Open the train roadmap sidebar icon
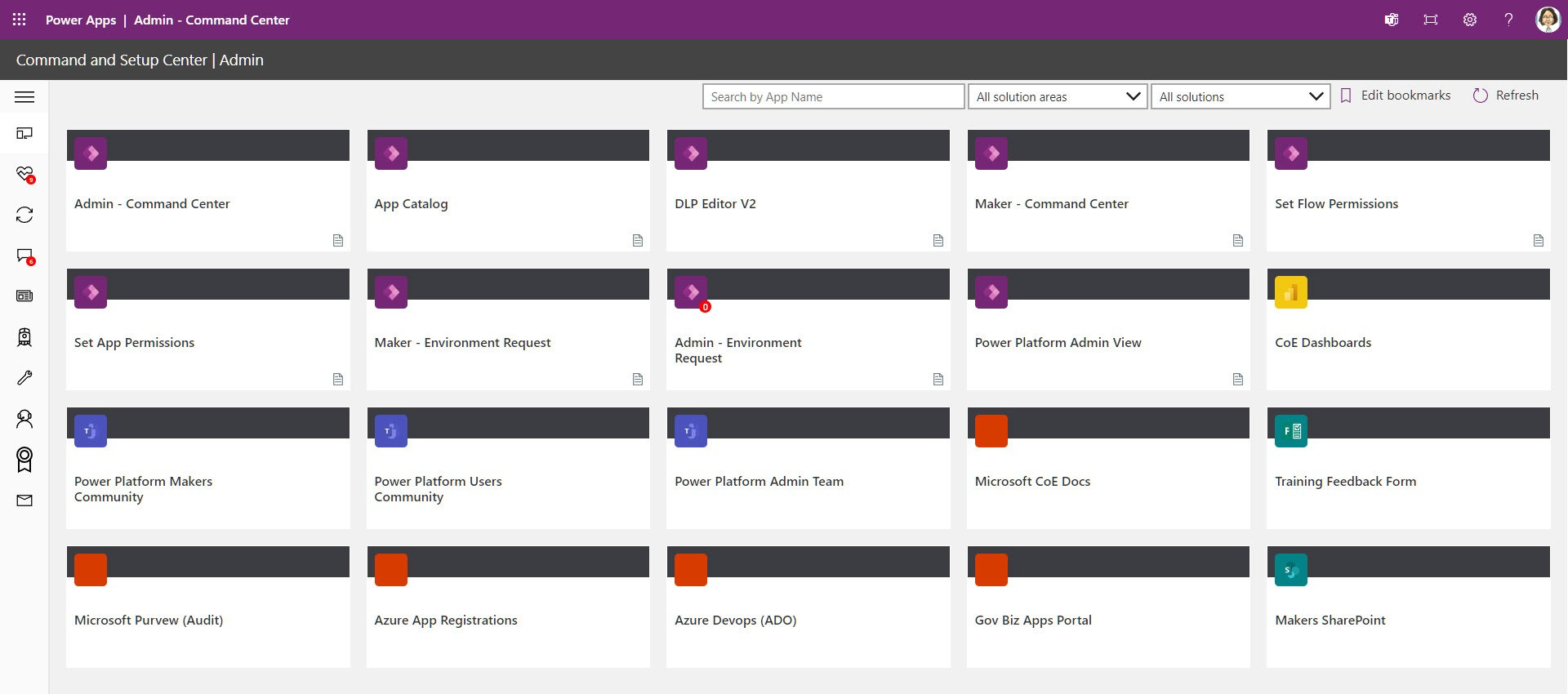Screen dimensions: 1568x694 click(24, 337)
